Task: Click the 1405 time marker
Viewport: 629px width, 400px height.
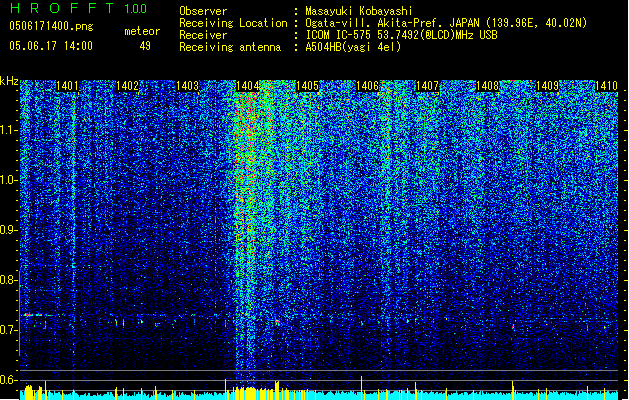Action: (x=307, y=86)
